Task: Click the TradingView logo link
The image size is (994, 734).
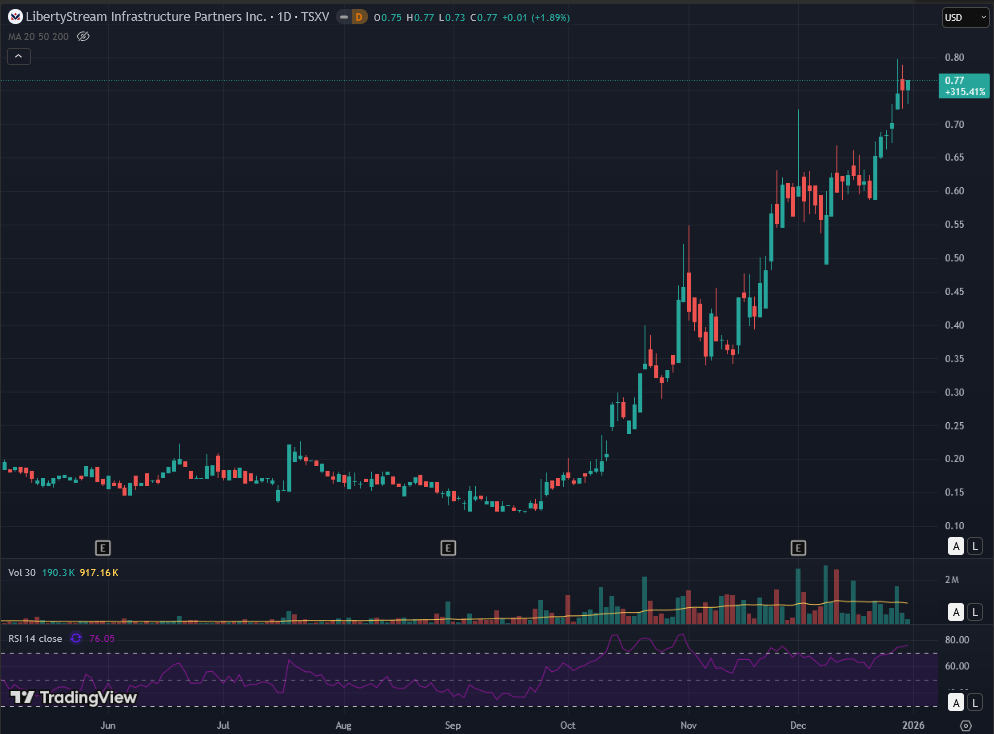Action: [x=74, y=697]
